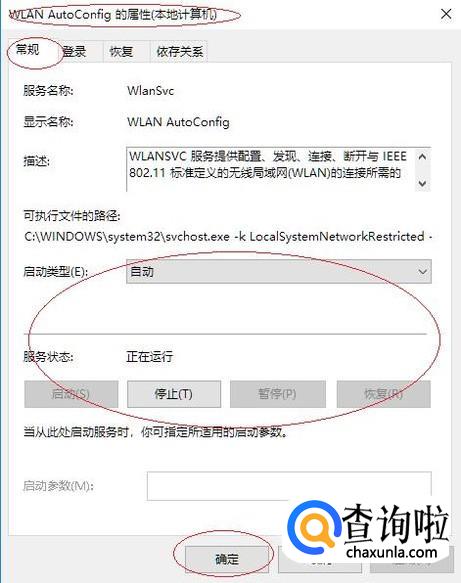Stop the service with 停止(T)

click(x=174, y=394)
